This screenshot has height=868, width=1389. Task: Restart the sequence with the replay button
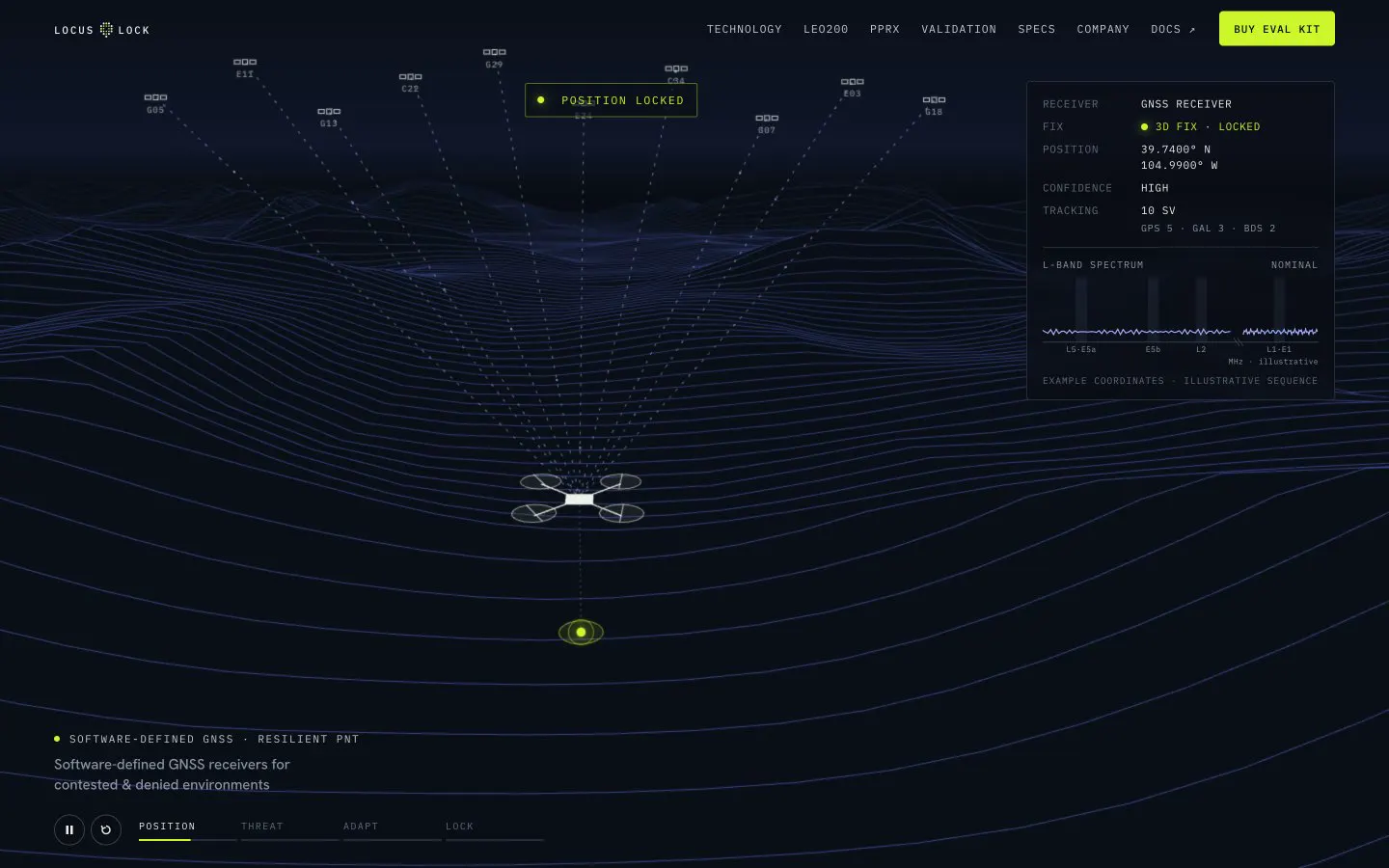(x=106, y=829)
